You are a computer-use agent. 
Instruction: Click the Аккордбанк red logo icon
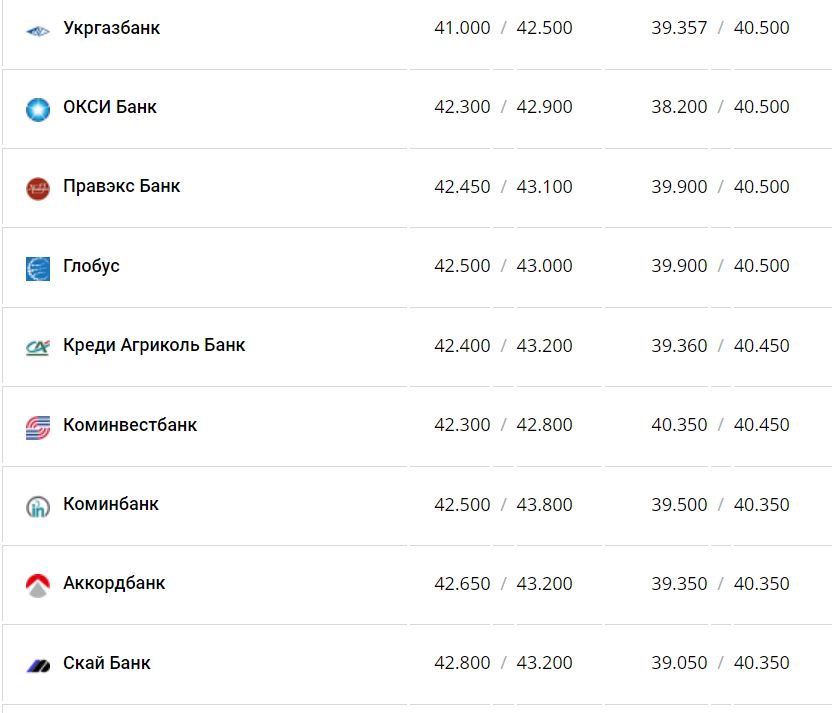tap(38, 585)
